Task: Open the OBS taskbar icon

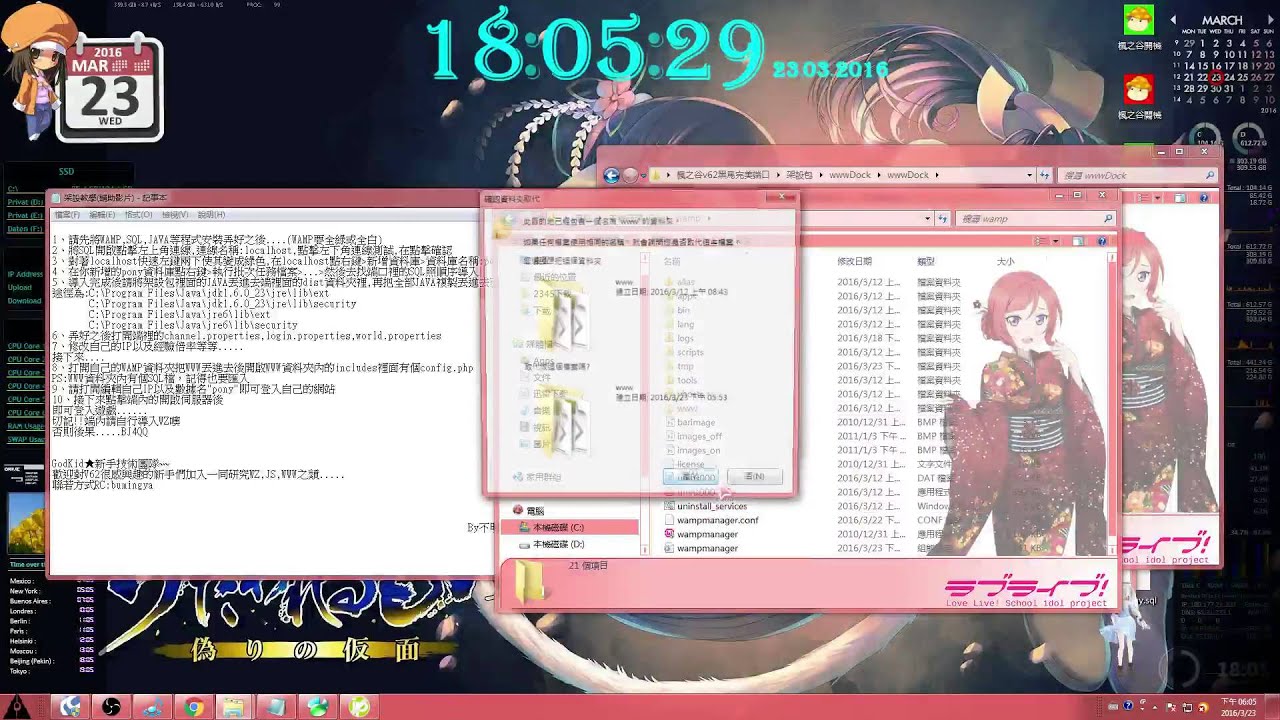Action: (x=111, y=707)
